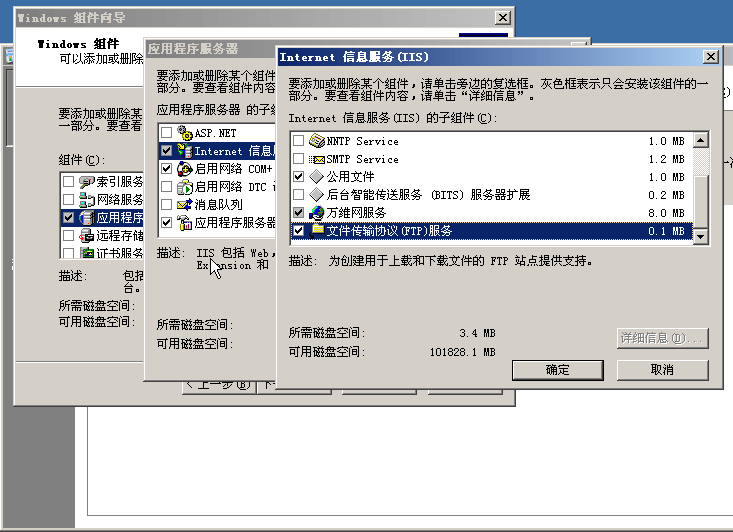Viewport: 733px width, 532px height.
Task: Click the SMTP Service envelope icon
Action: coord(317,159)
